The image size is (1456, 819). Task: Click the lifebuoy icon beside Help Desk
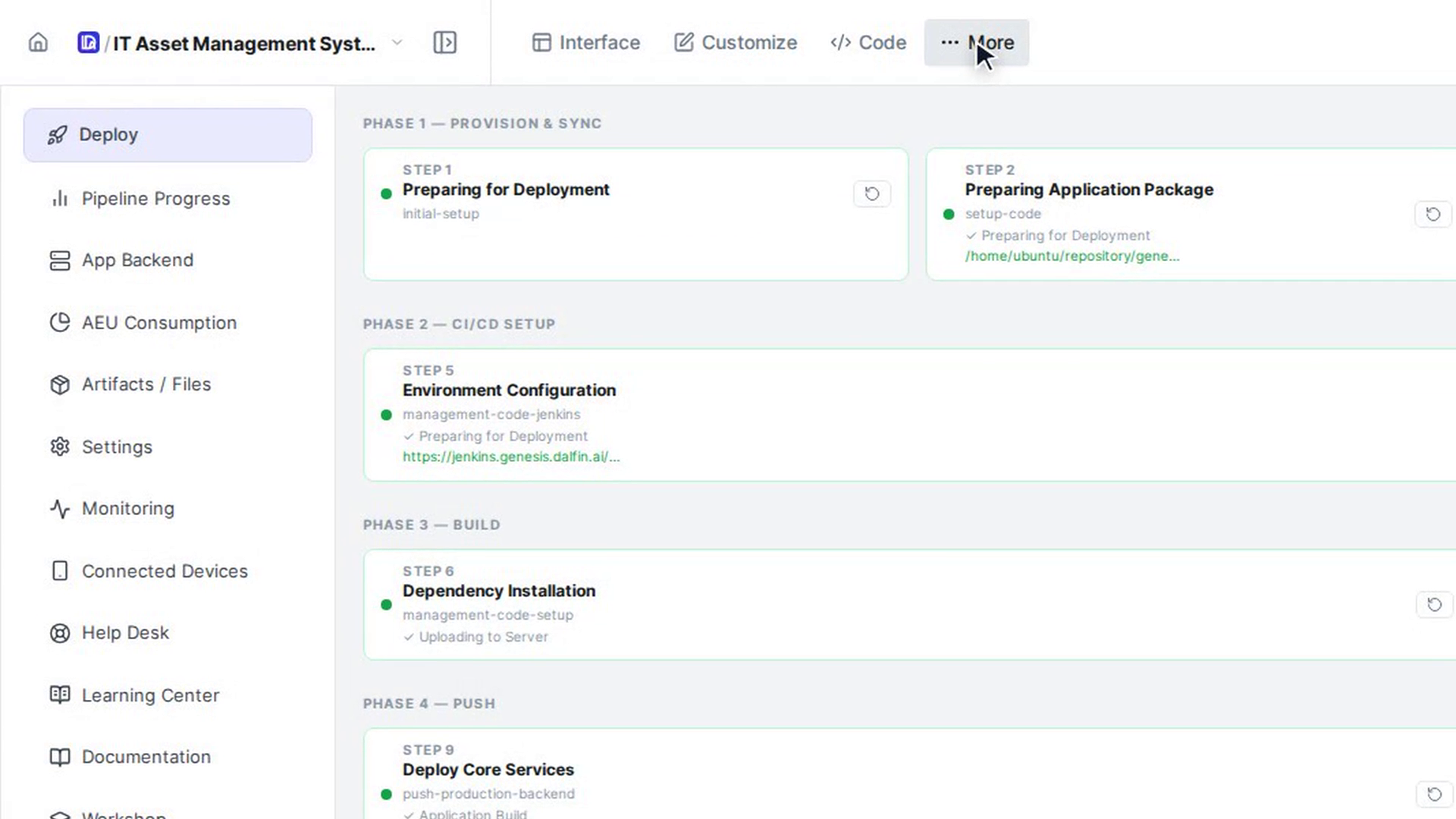point(60,633)
